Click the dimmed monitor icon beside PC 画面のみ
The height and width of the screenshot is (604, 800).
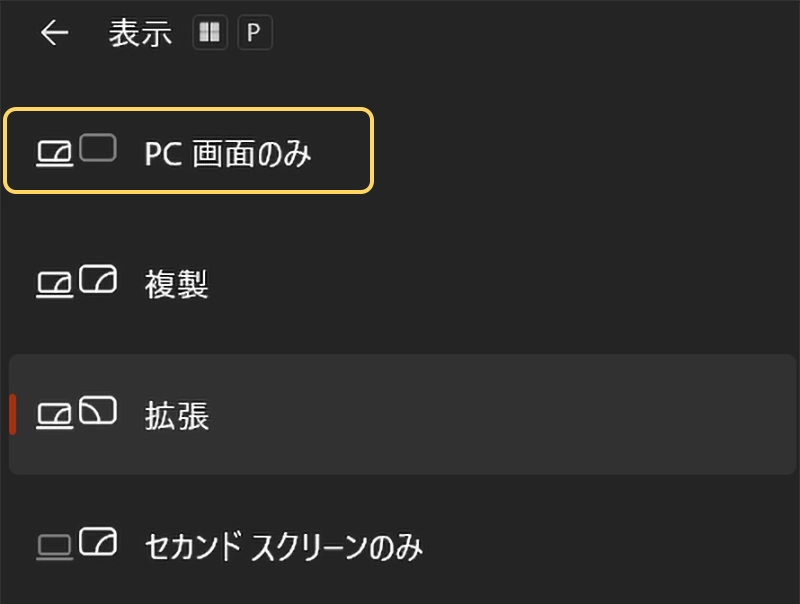point(98,148)
